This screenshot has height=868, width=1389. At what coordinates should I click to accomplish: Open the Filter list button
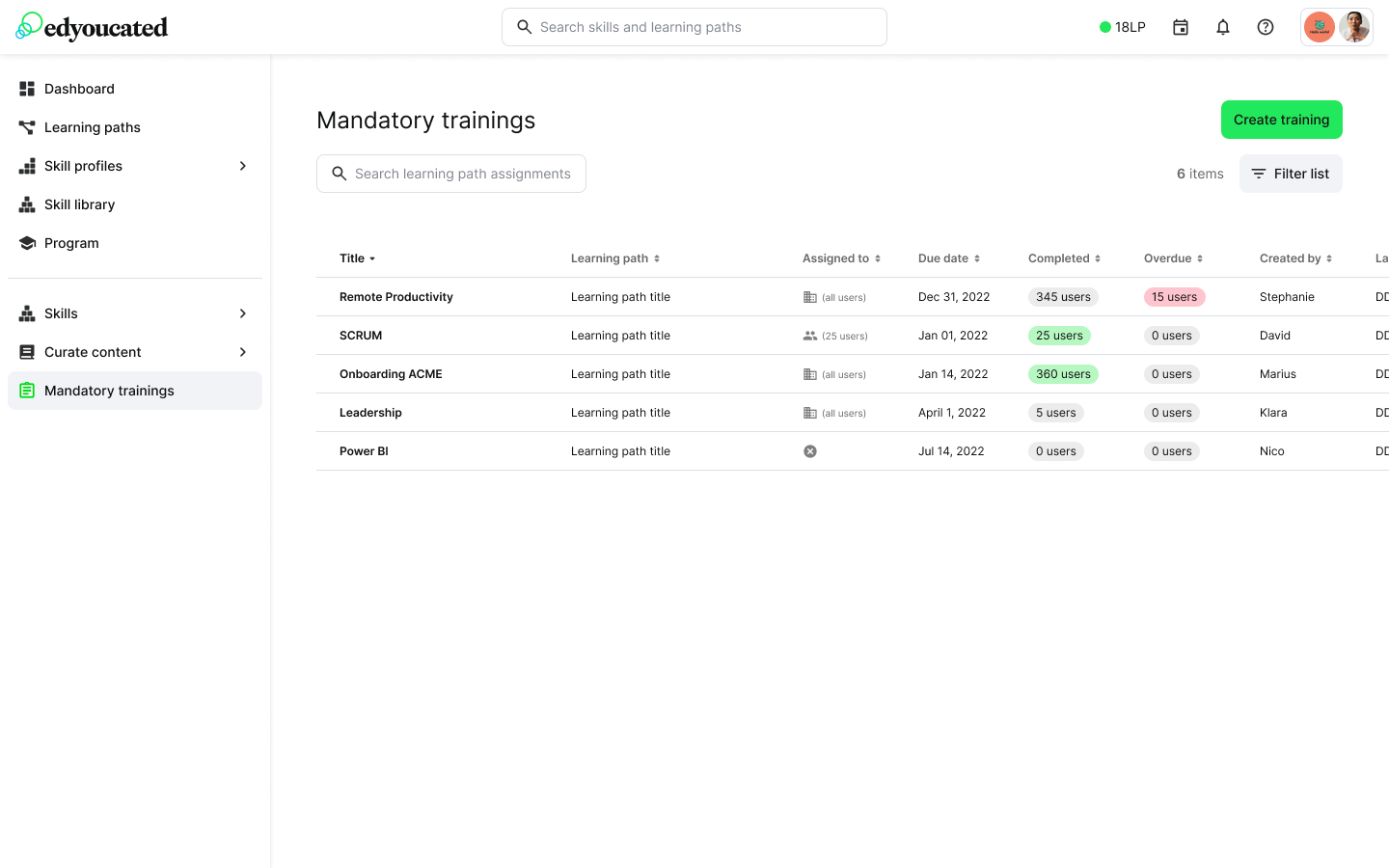[x=1291, y=174]
